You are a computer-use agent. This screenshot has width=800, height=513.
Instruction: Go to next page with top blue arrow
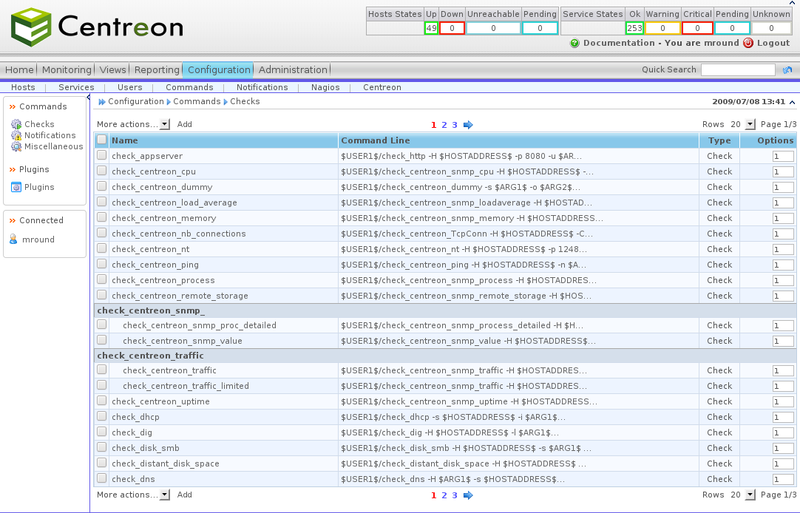[x=468, y=124]
